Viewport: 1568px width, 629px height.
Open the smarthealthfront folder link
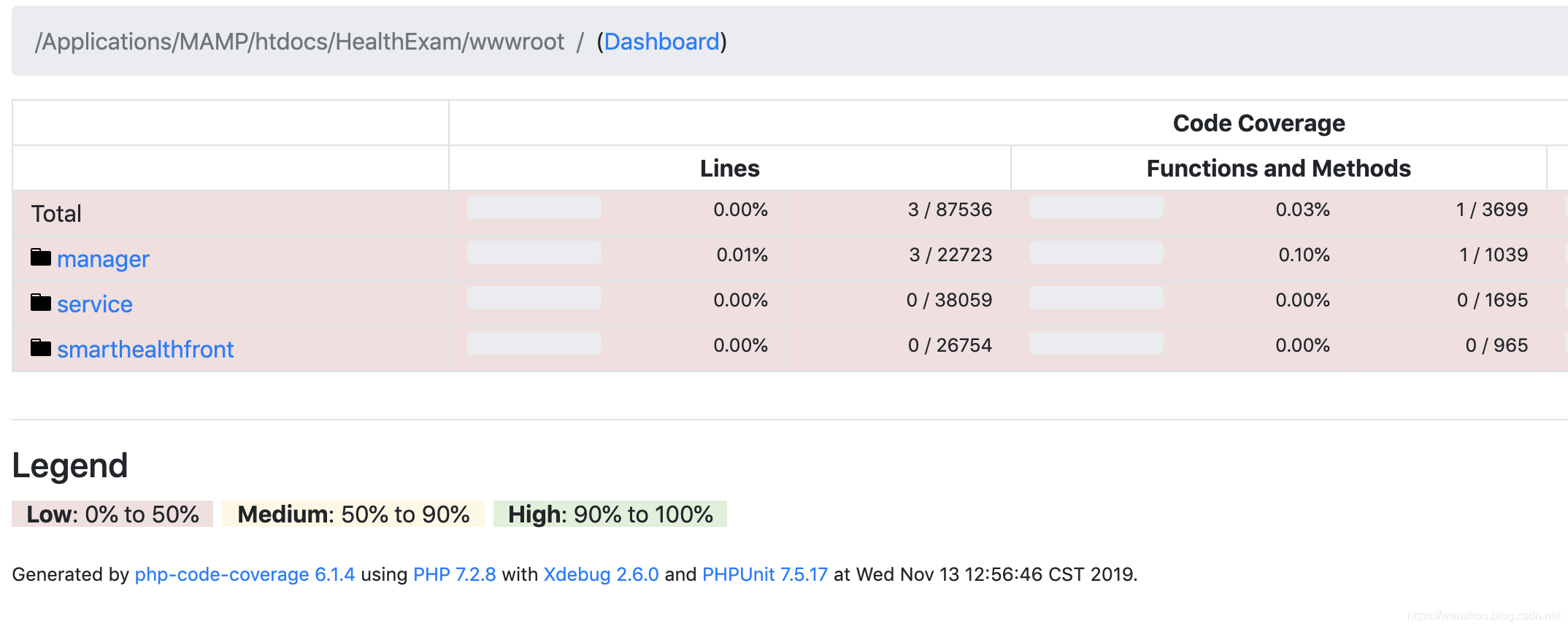coord(145,350)
